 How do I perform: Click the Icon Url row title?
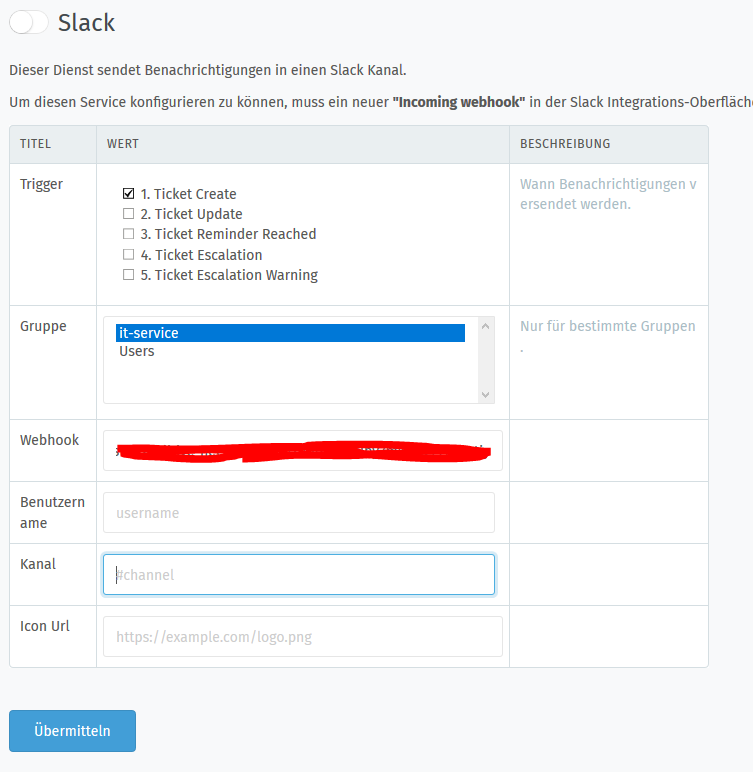[x=44, y=626]
